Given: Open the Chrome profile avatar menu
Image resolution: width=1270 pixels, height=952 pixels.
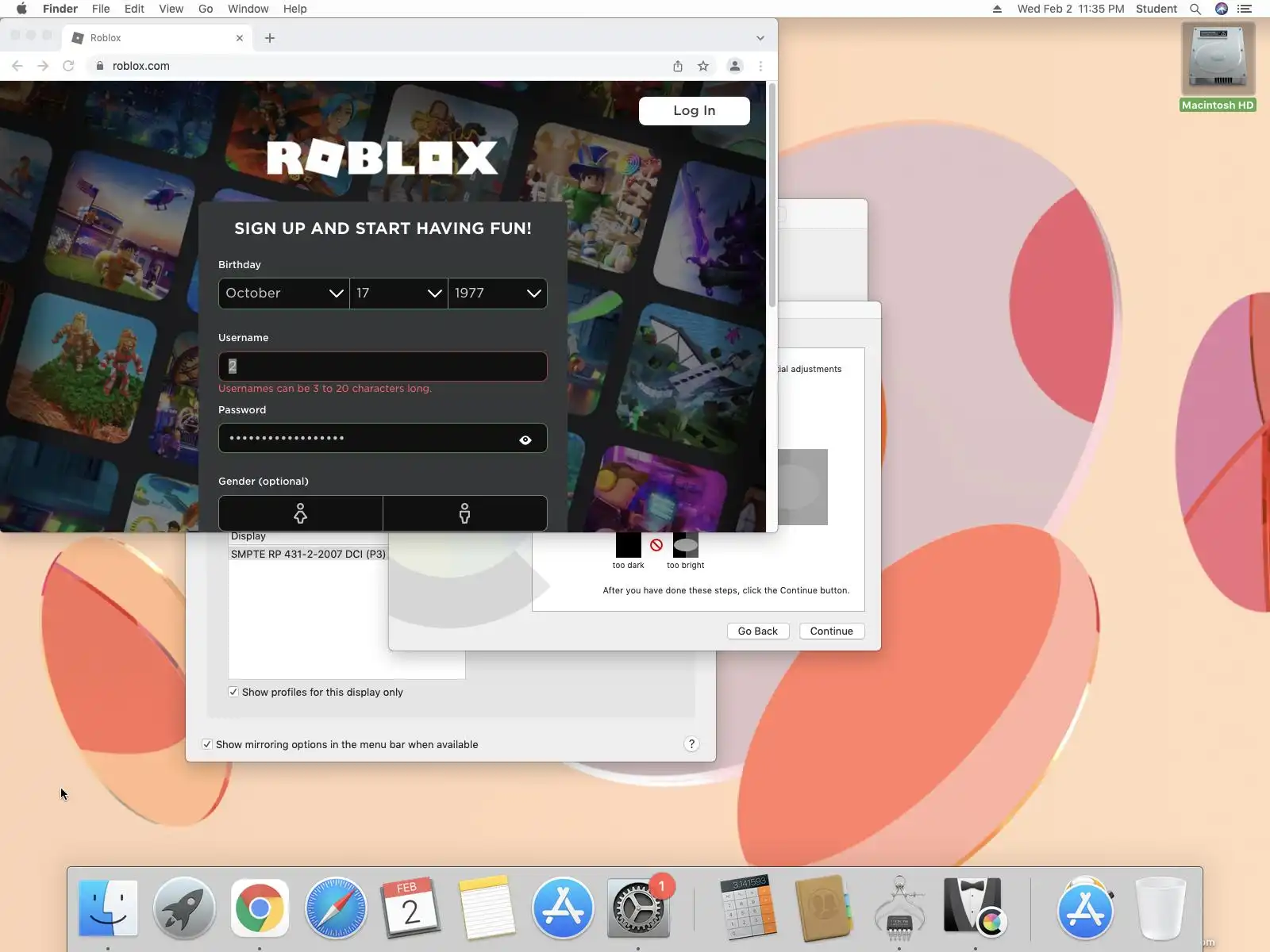Looking at the screenshot, I should [735, 66].
